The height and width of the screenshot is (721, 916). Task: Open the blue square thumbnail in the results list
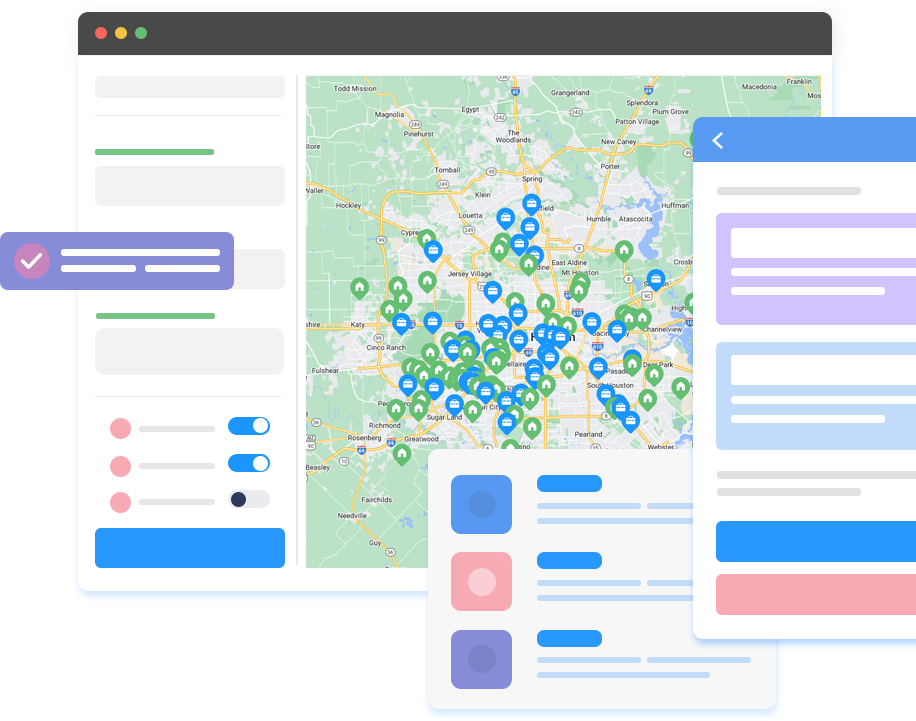pyautogui.click(x=481, y=504)
